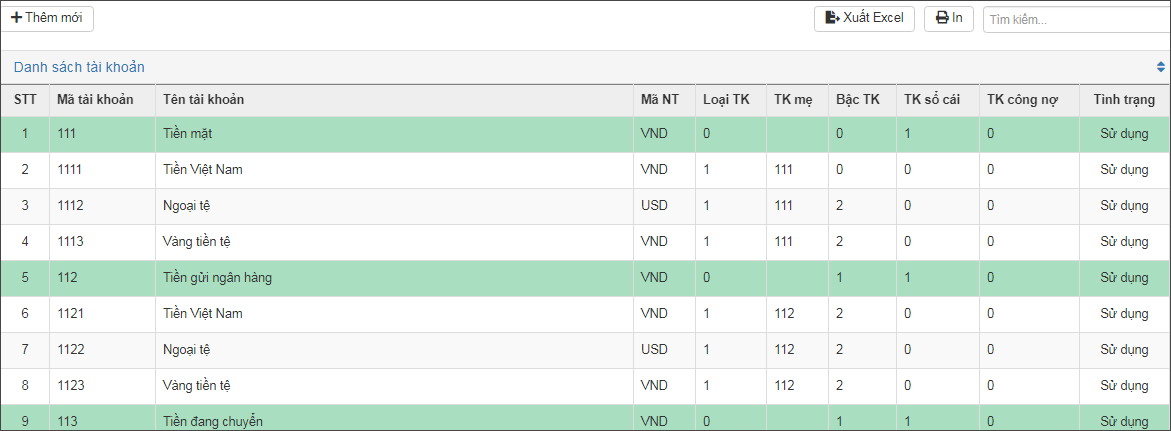The height and width of the screenshot is (431, 1171).
Task: Click Sử dụng status of account 1121
Action: point(1125,314)
